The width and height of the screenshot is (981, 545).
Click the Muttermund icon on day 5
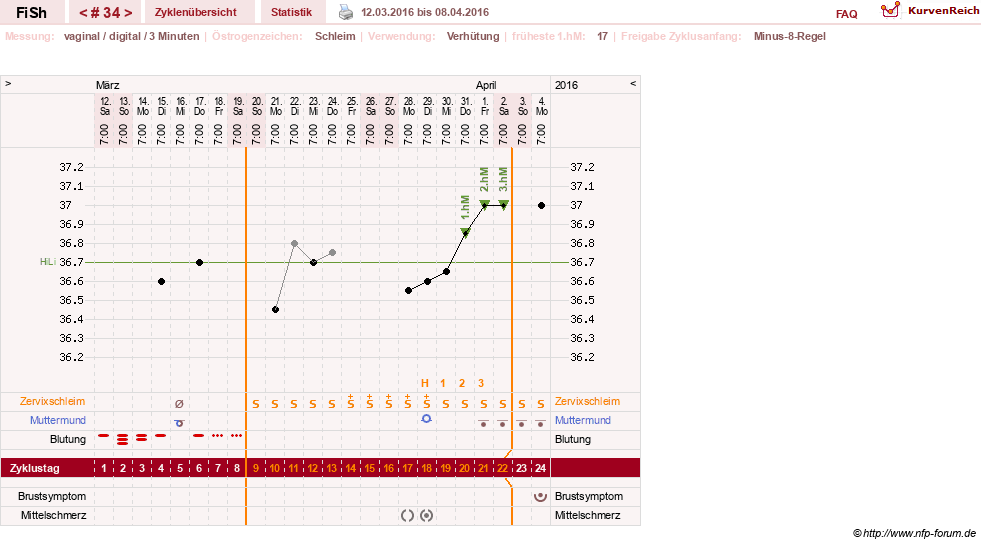tap(179, 423)
